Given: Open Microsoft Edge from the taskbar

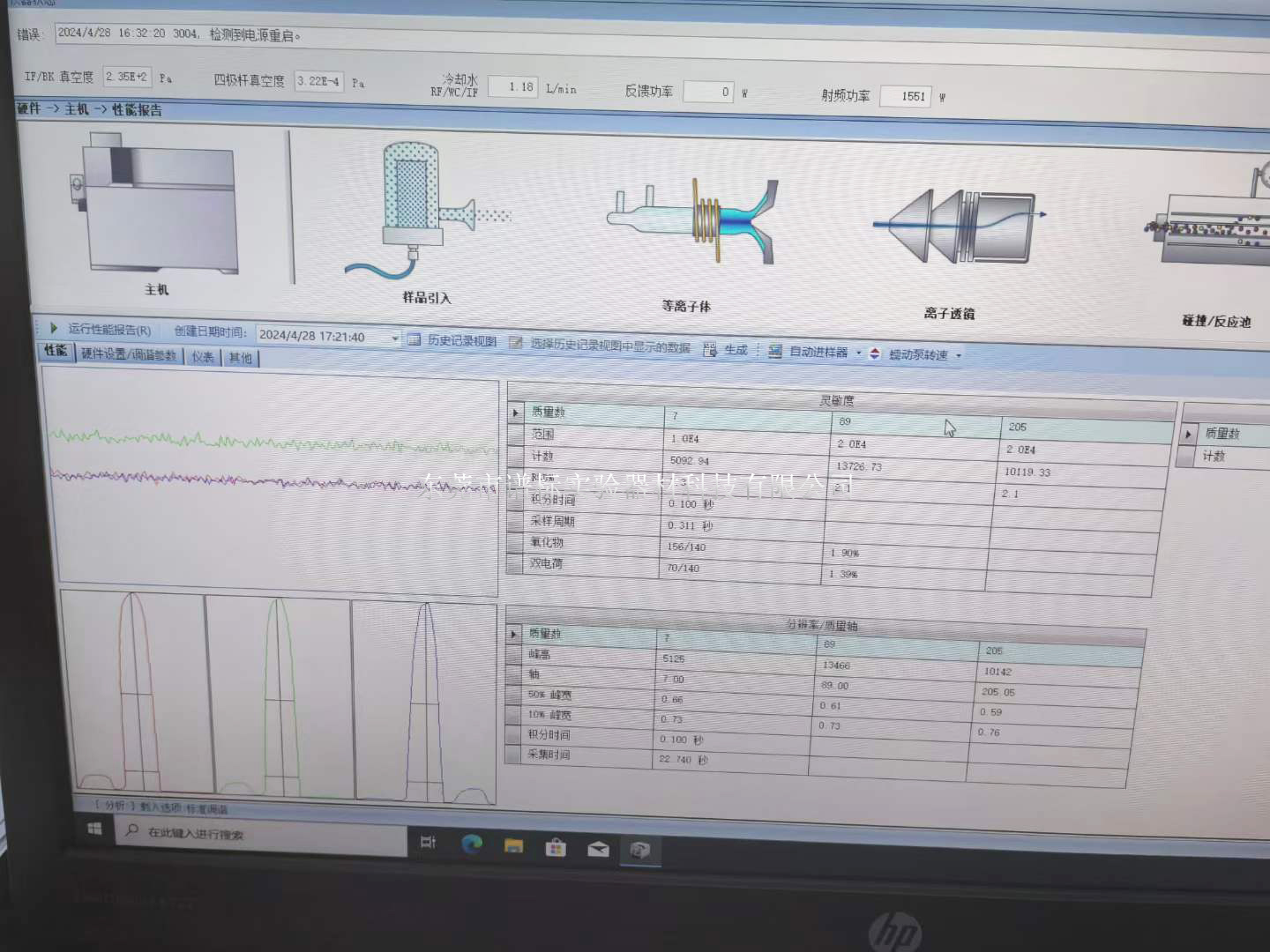Looking at the screenshot, I should pos(472,844).
